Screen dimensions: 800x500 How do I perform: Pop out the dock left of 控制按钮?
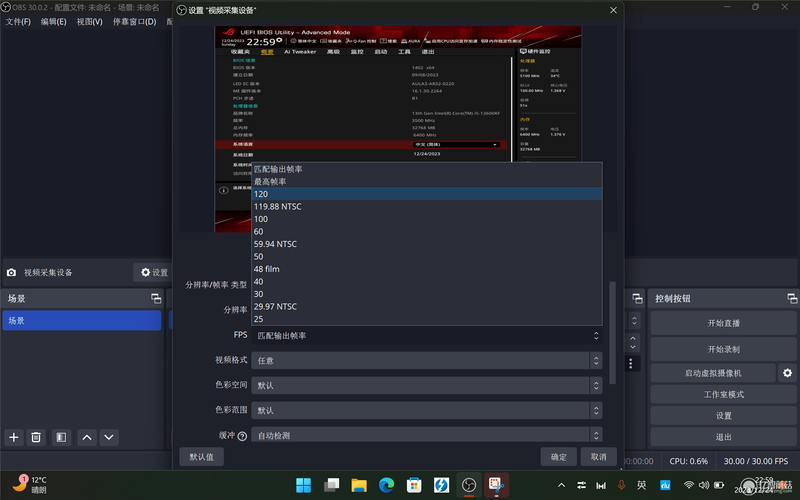click(x=637, y=298)
